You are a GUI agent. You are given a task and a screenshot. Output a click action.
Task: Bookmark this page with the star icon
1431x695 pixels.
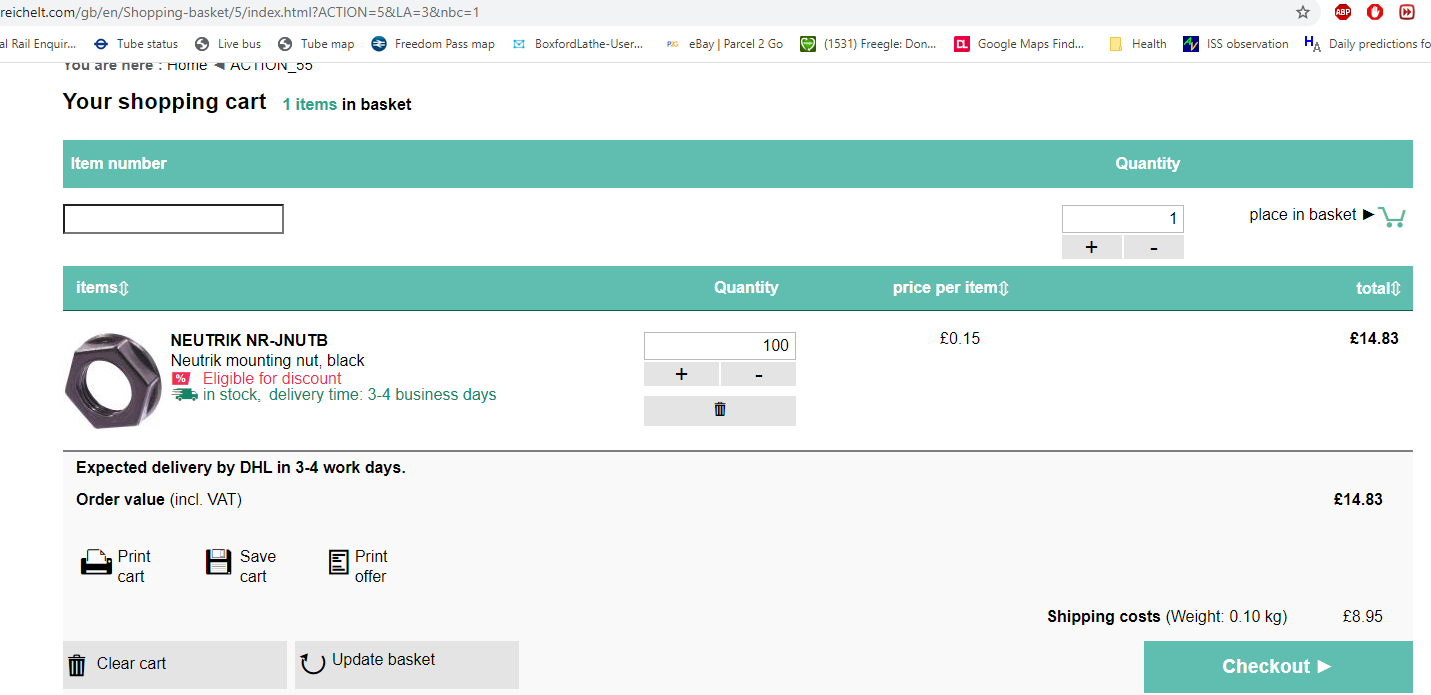point(1302,12)
